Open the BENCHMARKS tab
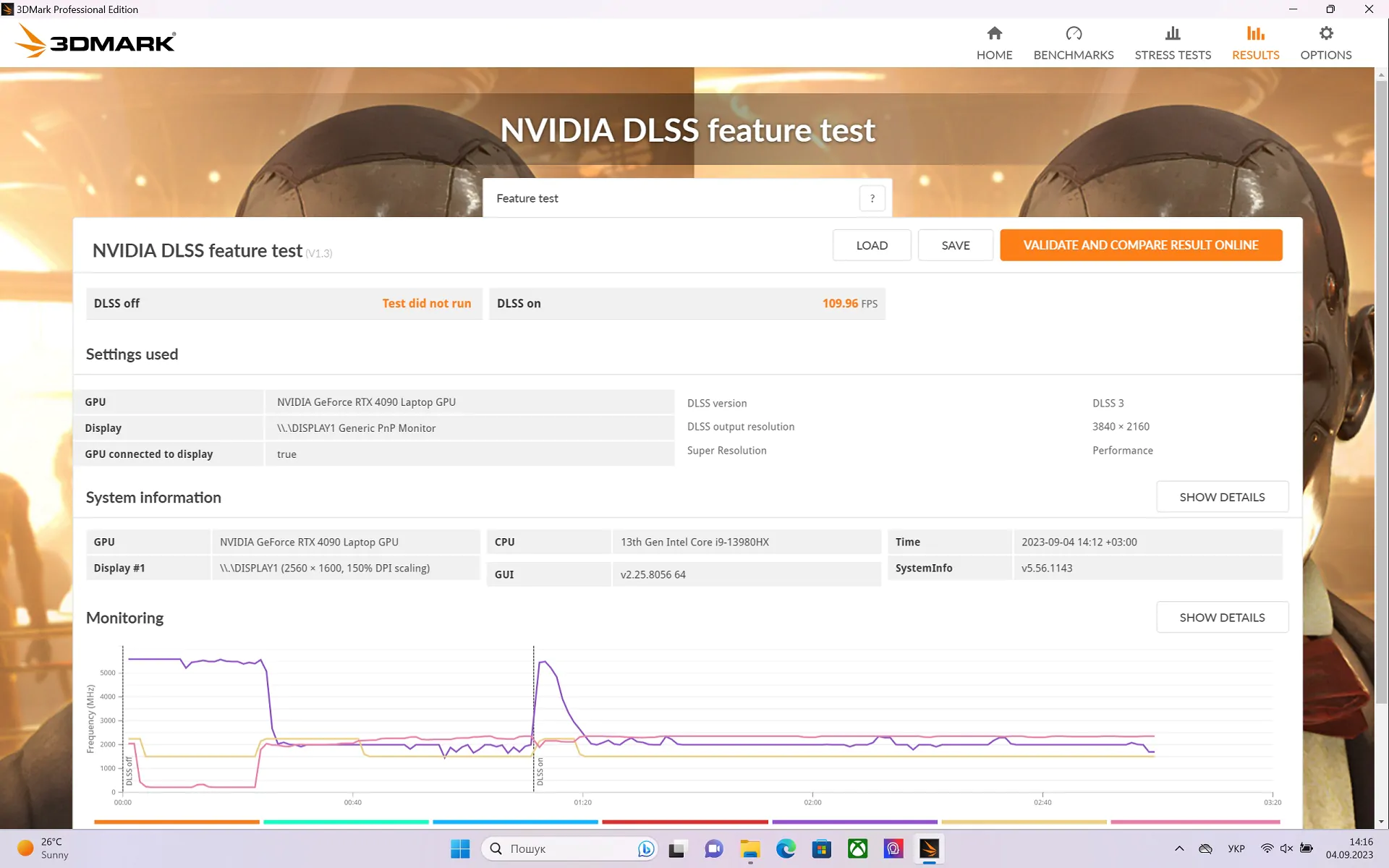1389x868 pixels. 1073,43
